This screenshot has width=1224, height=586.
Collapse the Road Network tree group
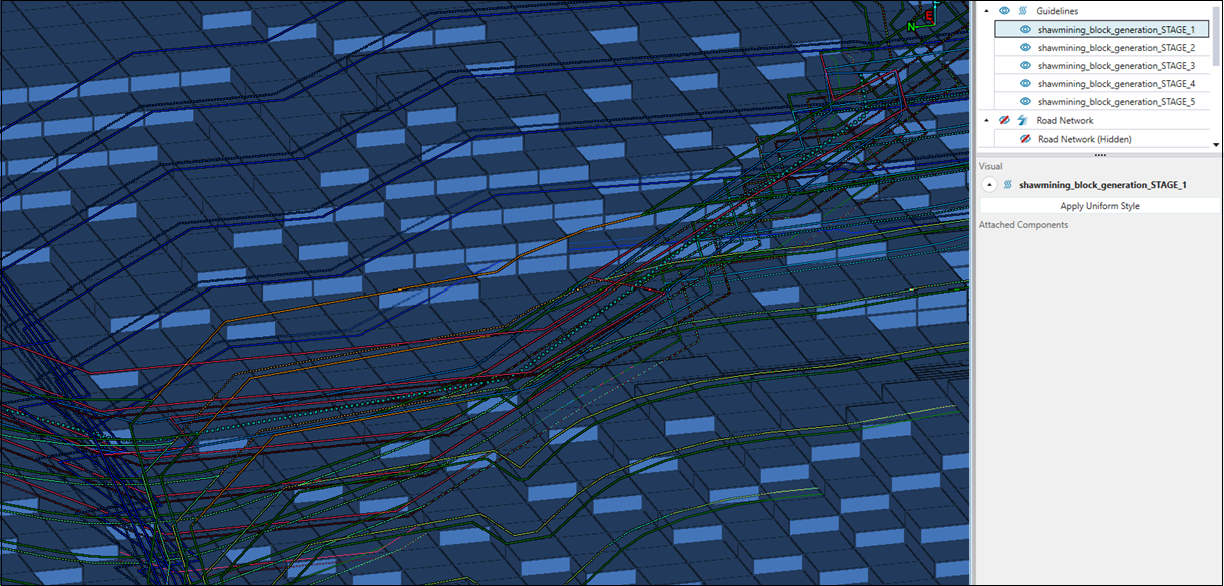coord(986,120)
